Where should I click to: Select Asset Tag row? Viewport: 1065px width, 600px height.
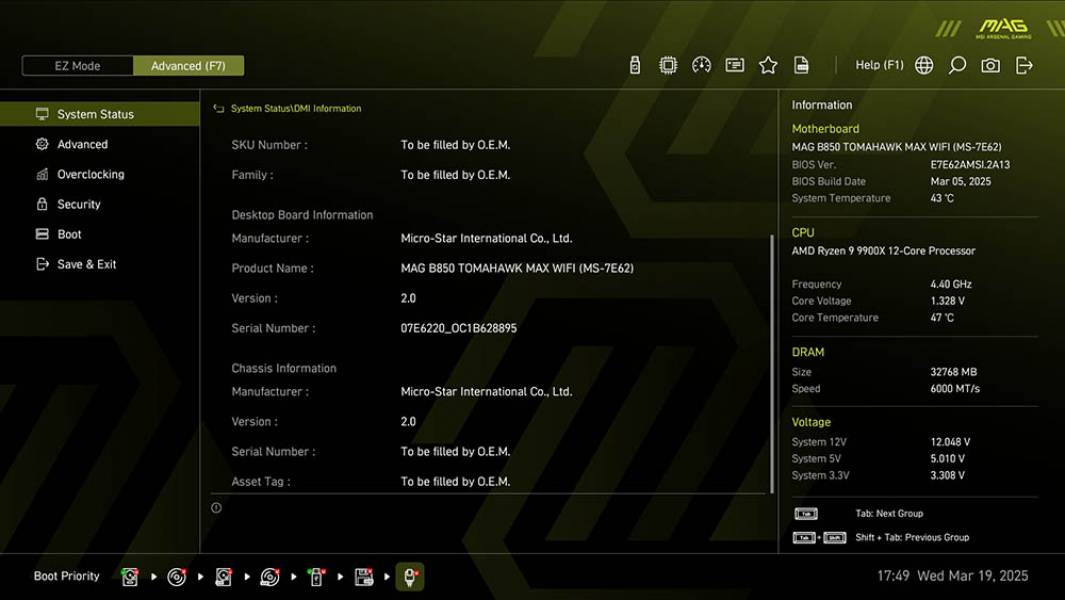(x=489, y=482)
